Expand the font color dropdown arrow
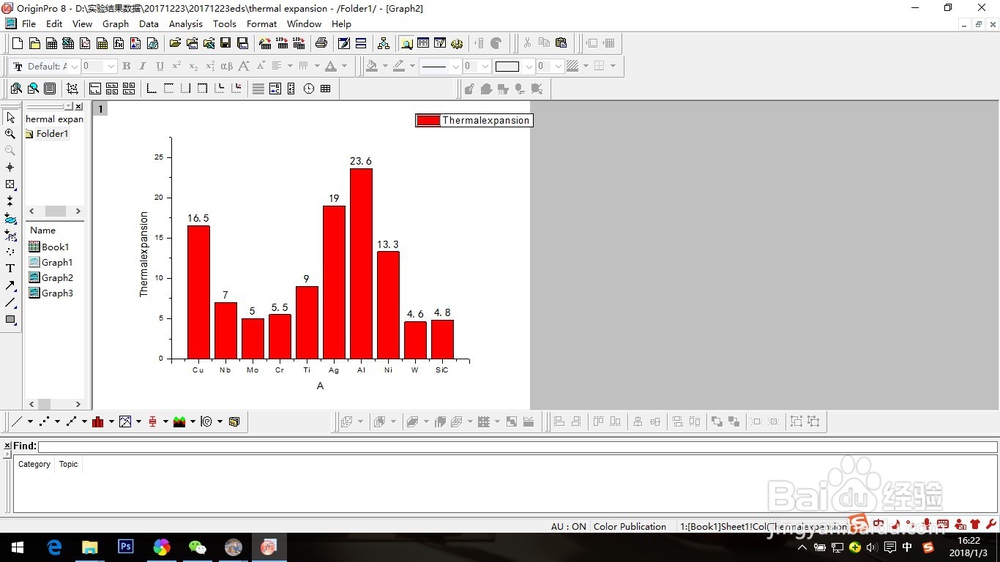1000x562 pixels. (x=344, y=66)
